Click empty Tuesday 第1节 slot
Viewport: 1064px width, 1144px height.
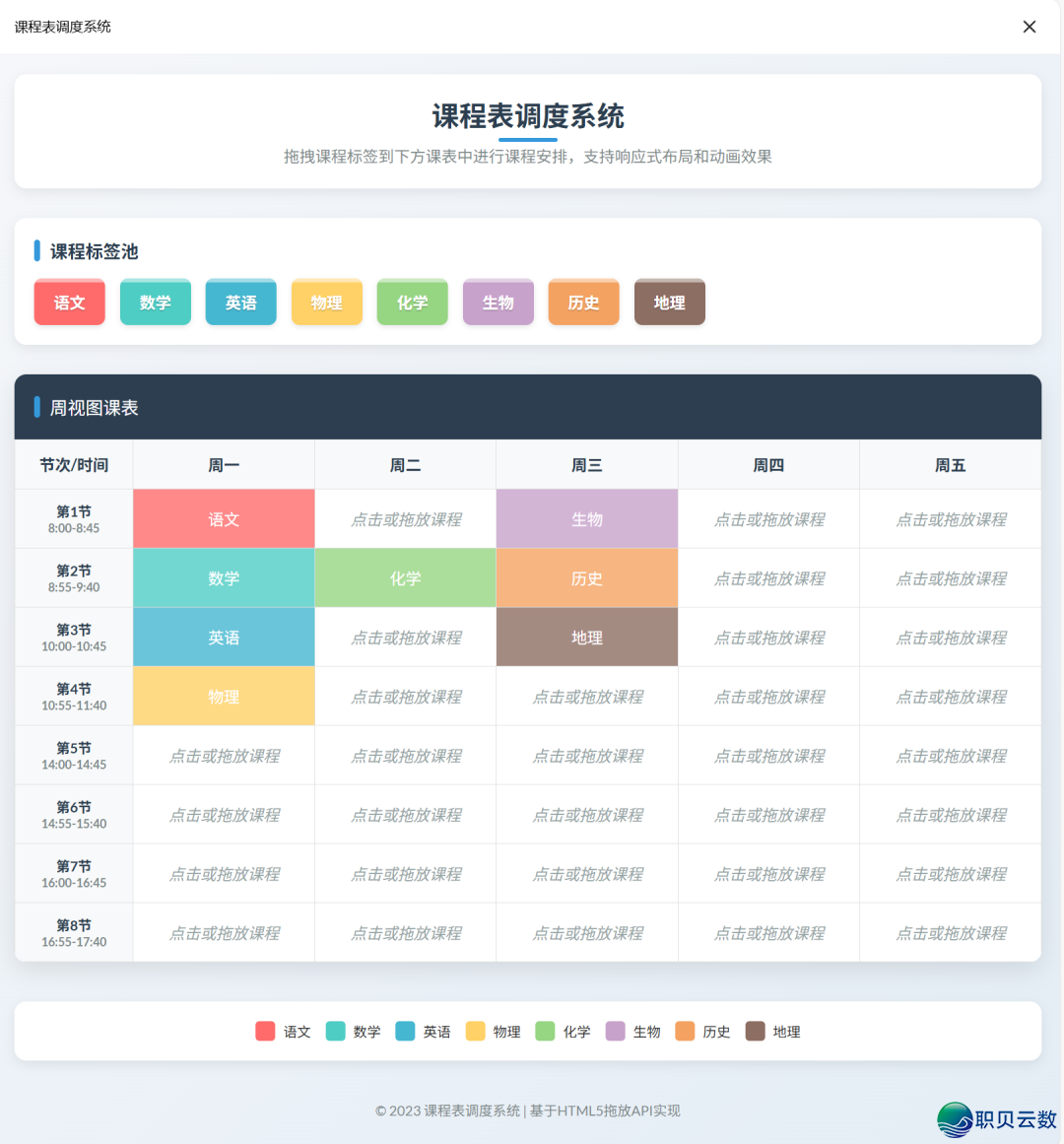click(x=406, y=518)
